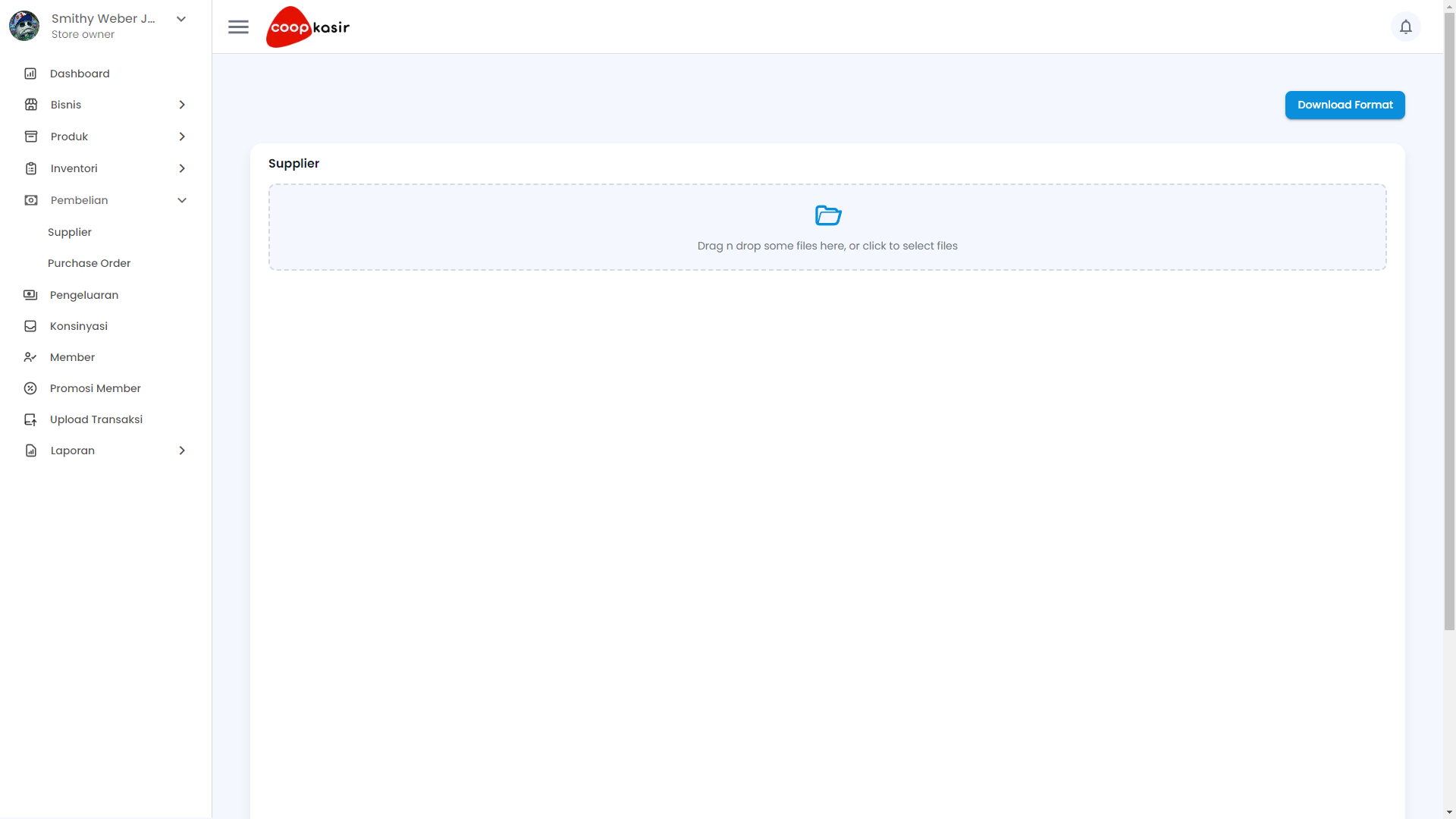Screen dimensions: 1456x819
Task: Click the blue folder upload icon
Action: pyautogui.click(x=828, y=215)
